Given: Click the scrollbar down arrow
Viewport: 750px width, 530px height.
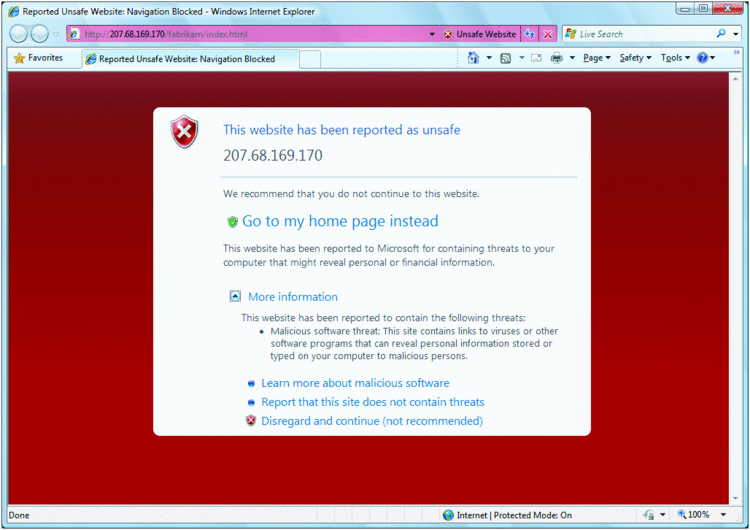Looking at the screenshot, I should tap(735, 499).
